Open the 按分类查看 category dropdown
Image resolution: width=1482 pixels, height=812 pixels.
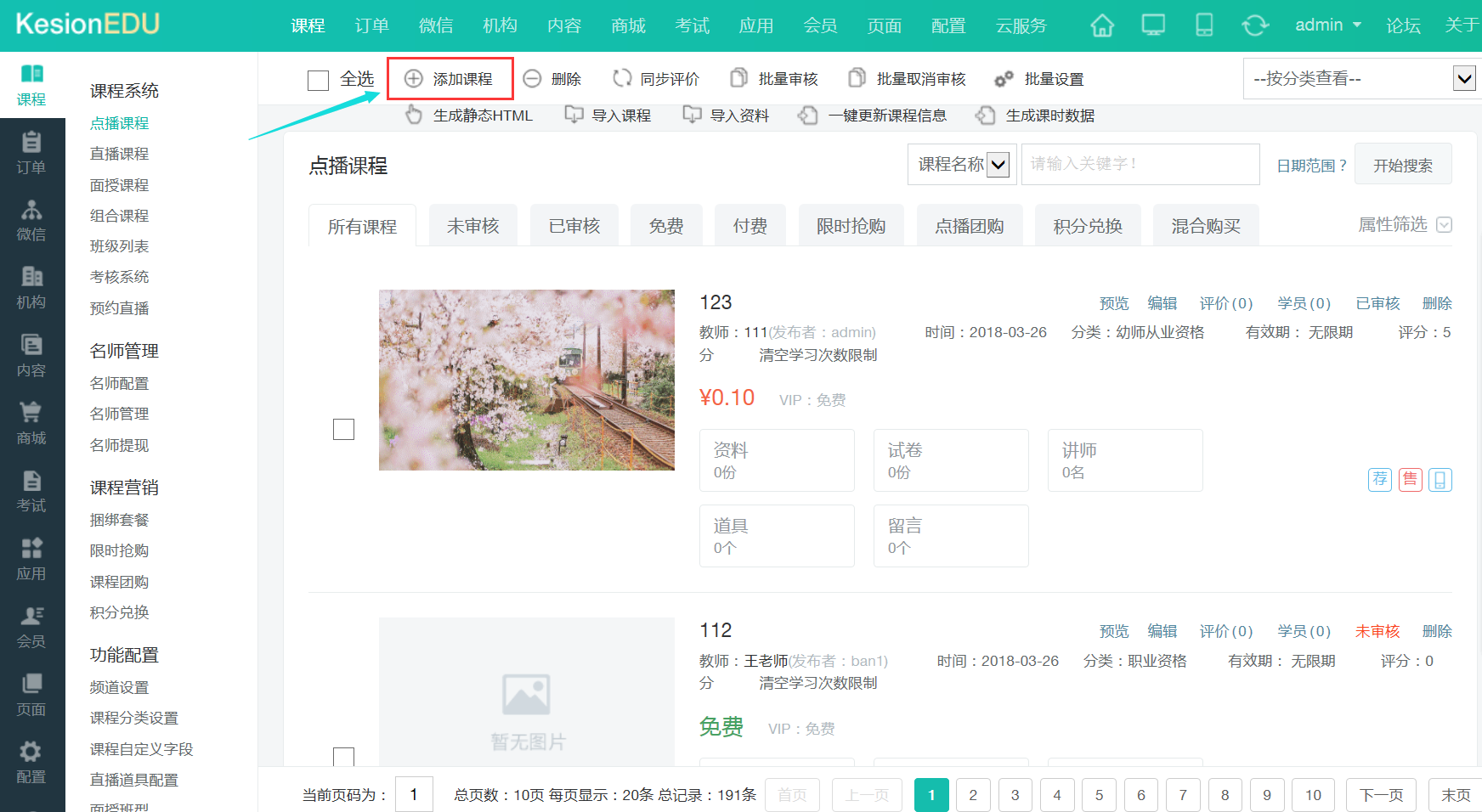1361,79
